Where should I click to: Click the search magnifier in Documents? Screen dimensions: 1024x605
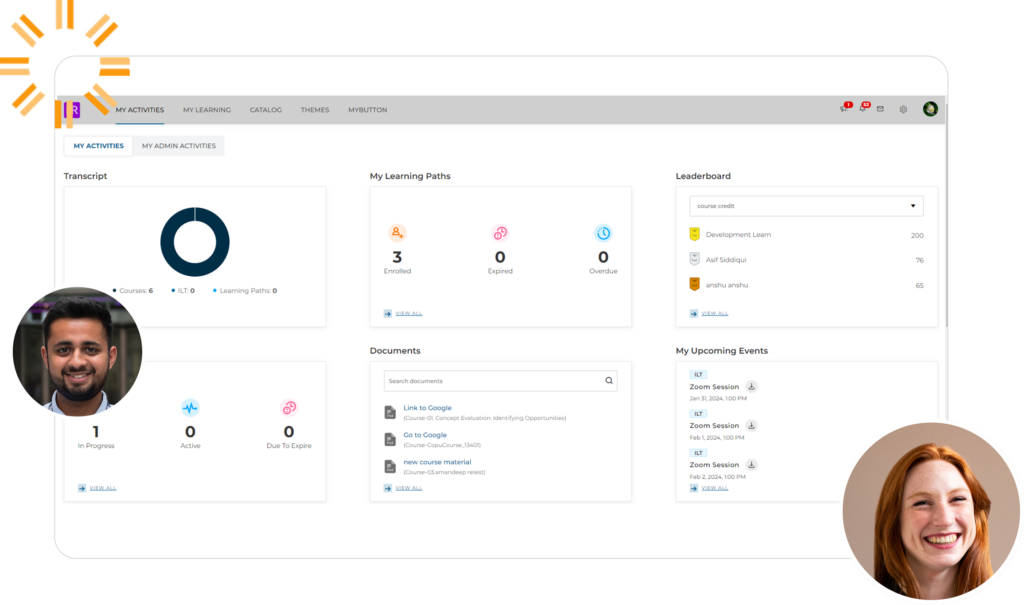tap(608, 381)
